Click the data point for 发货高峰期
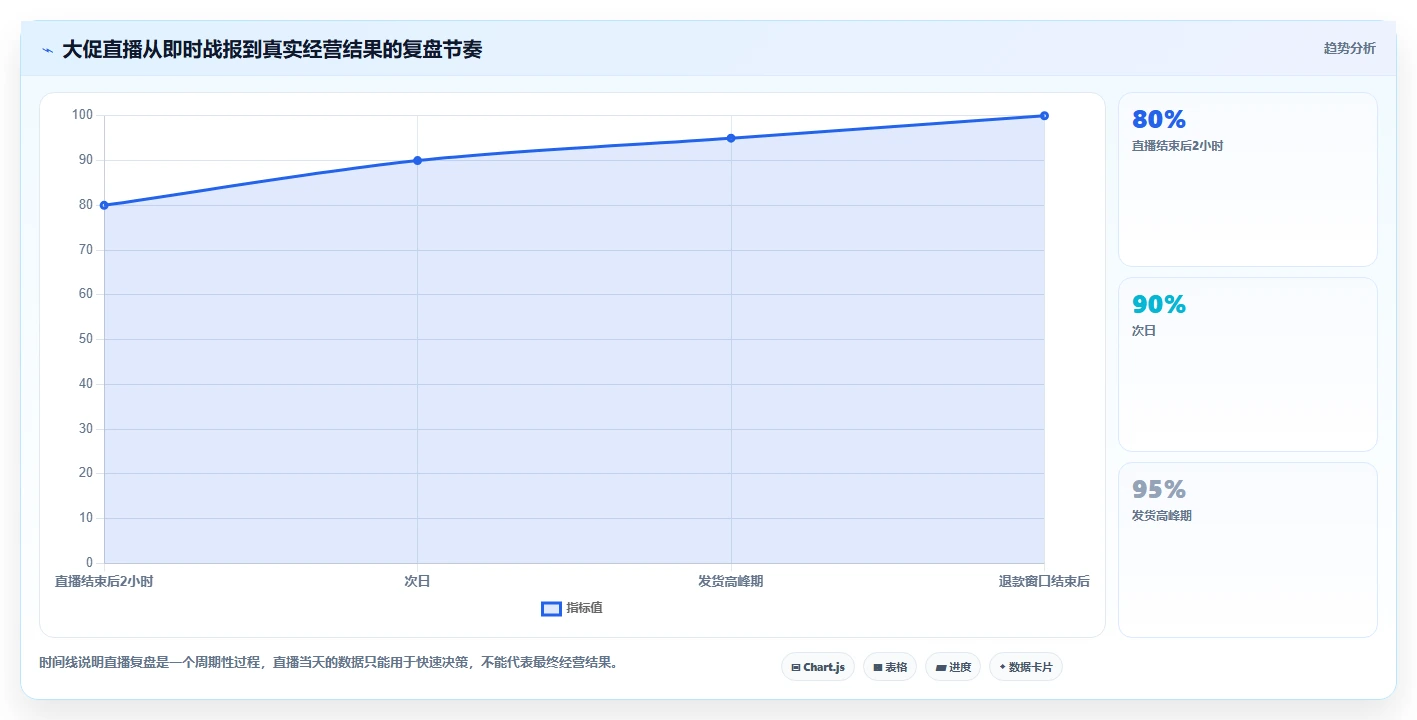This screenshot has width=1417, height=720. (731, 138)
